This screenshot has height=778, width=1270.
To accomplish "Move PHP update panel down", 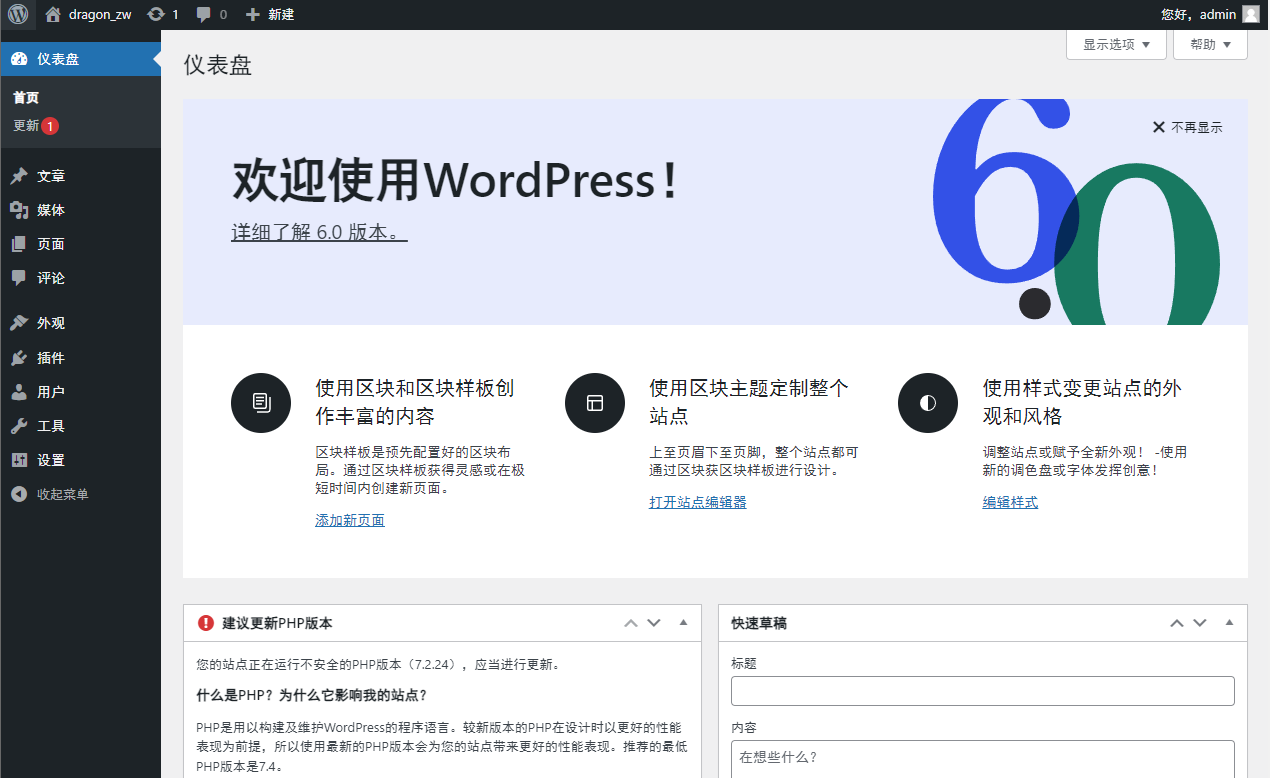I will tap(654, 623).
